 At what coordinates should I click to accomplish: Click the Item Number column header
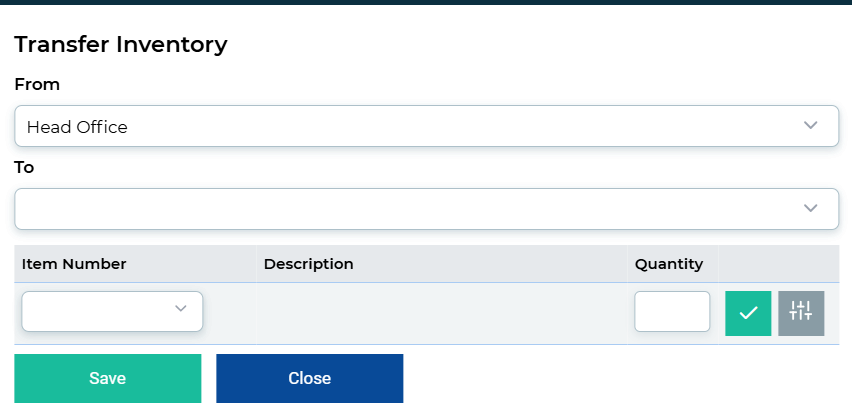pos(74,264)
